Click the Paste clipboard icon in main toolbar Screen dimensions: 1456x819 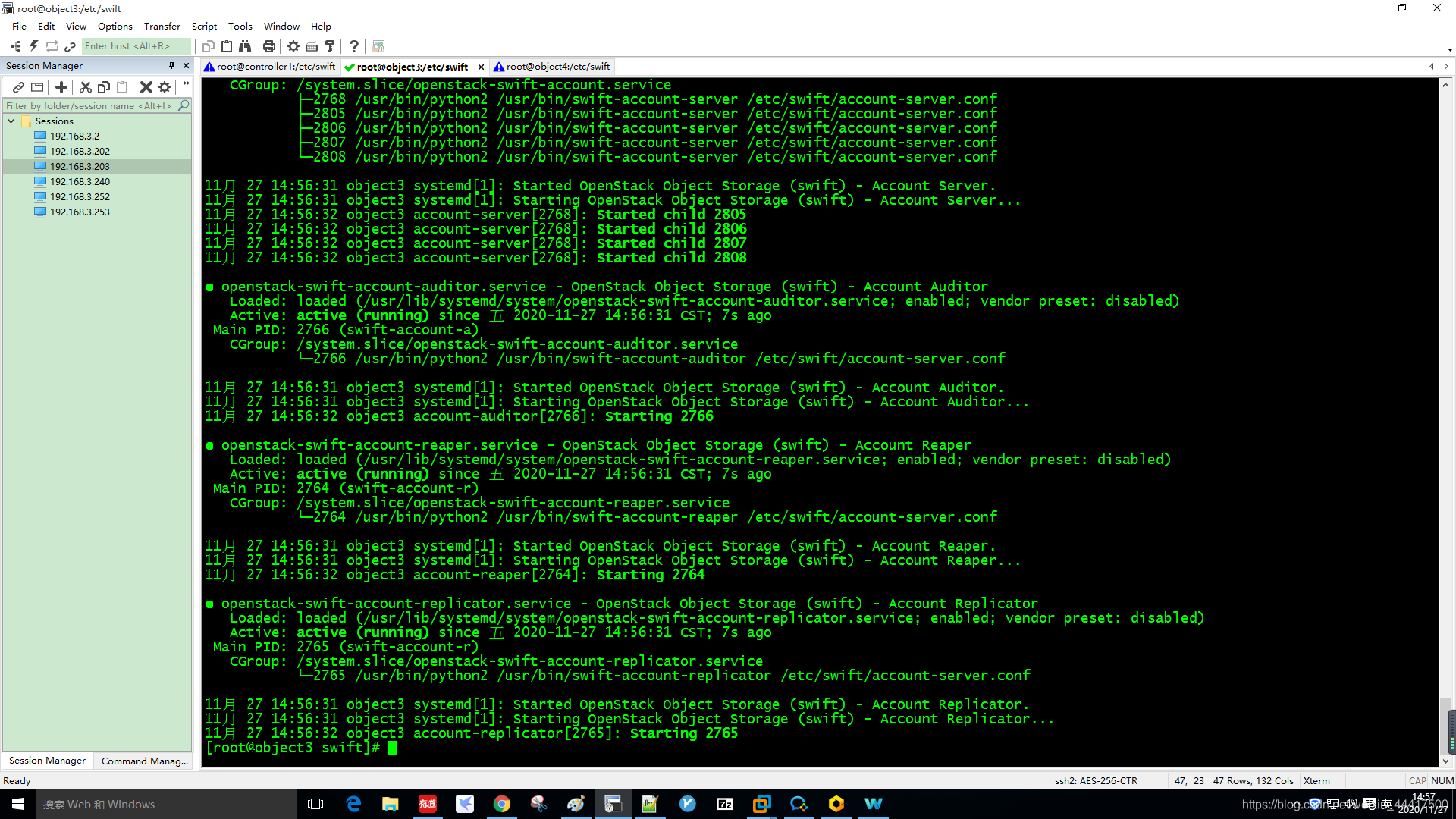tap(227, 46)
